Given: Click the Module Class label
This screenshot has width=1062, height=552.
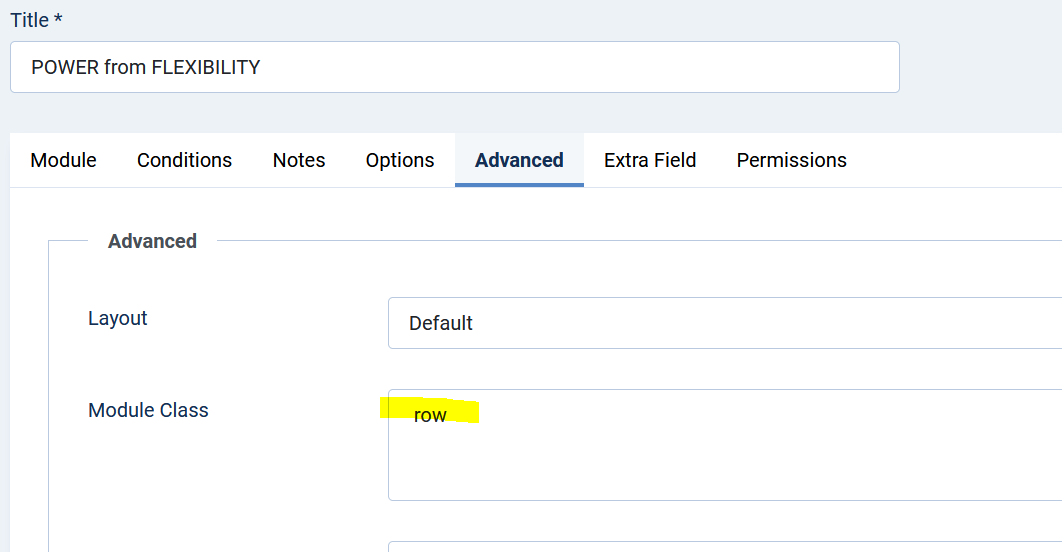Looking at the screenshot, I should coord(148,410).
